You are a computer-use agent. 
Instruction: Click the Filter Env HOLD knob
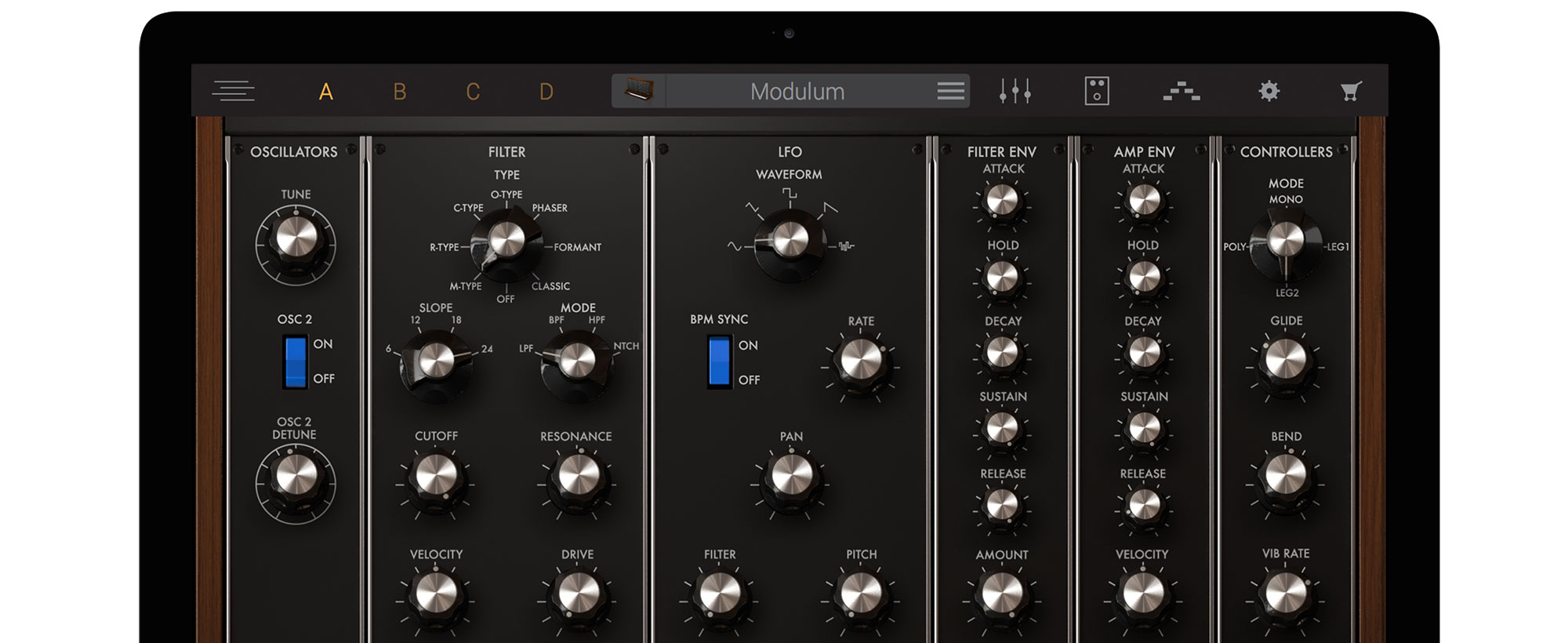[1002, 278]
